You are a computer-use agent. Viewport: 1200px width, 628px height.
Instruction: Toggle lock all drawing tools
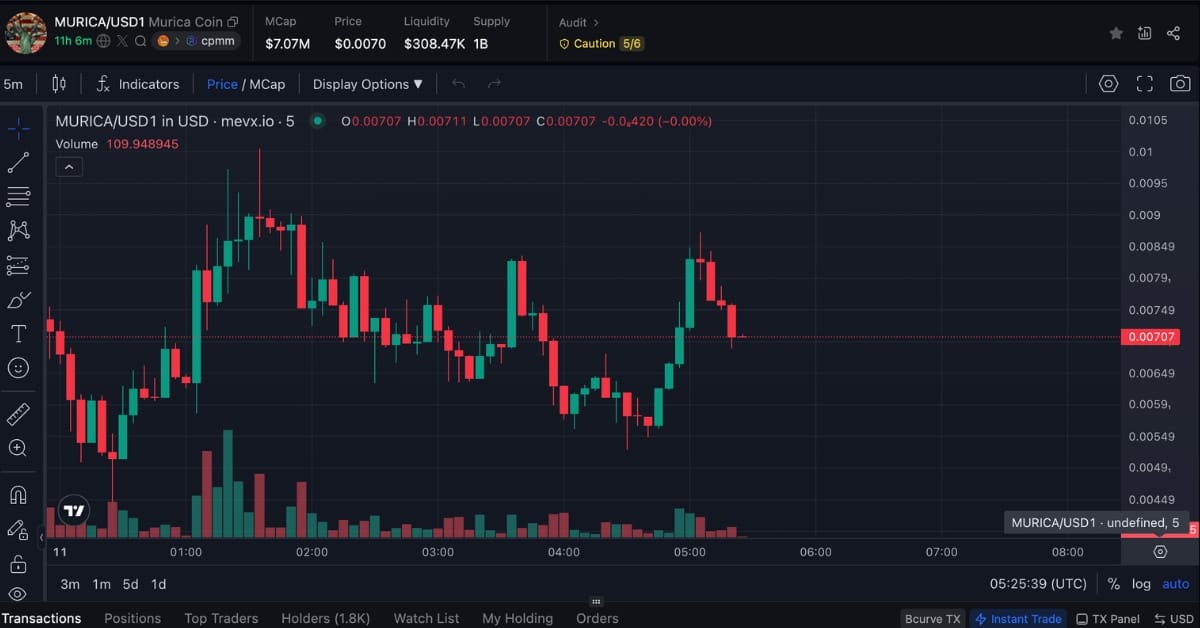pos(18,564)
